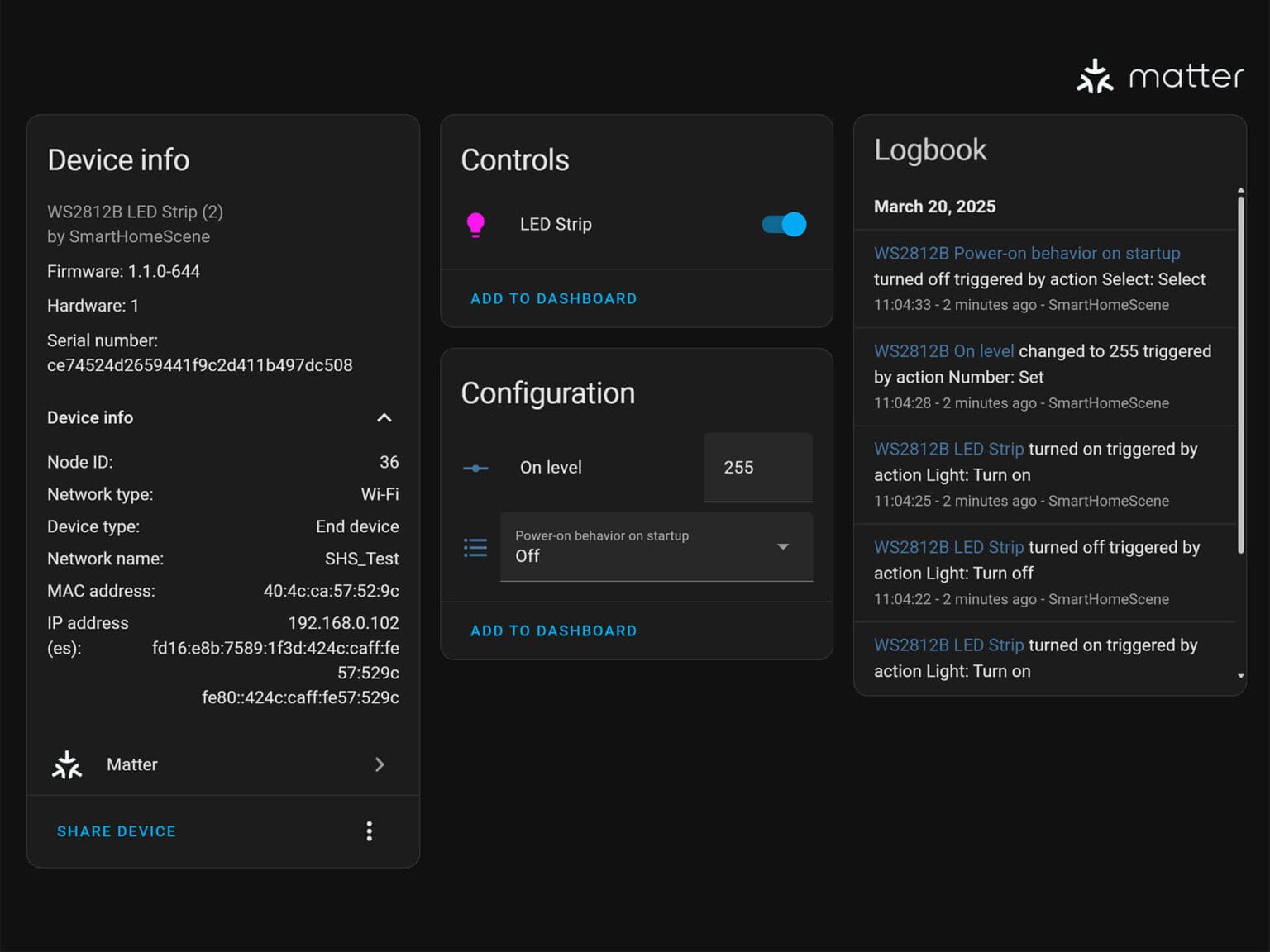1270x952 pixels.
Task: Click the Matter icon in Device info card
Action: tap(67, 765)
